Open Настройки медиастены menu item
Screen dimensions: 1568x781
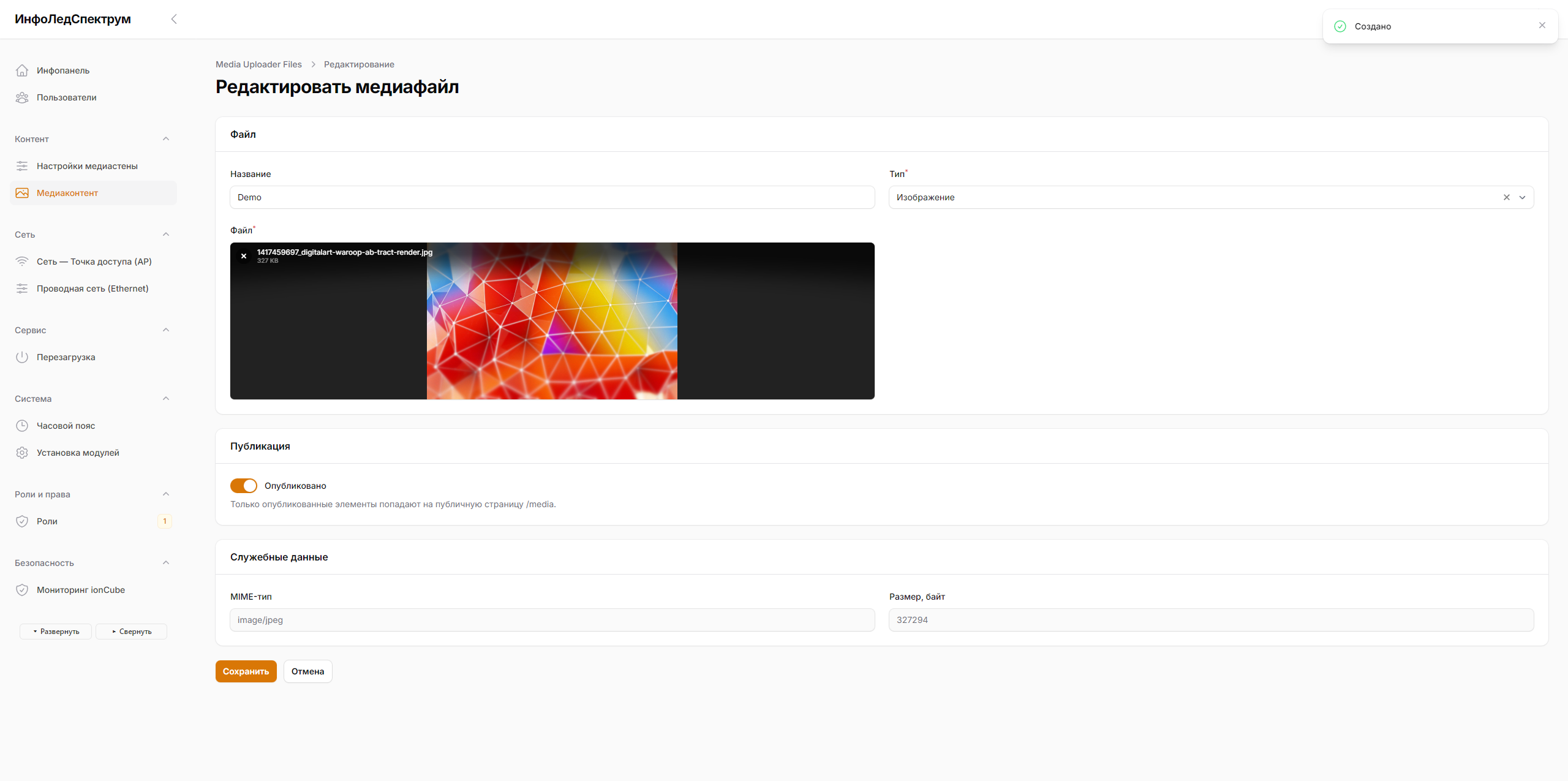point(87,166)
